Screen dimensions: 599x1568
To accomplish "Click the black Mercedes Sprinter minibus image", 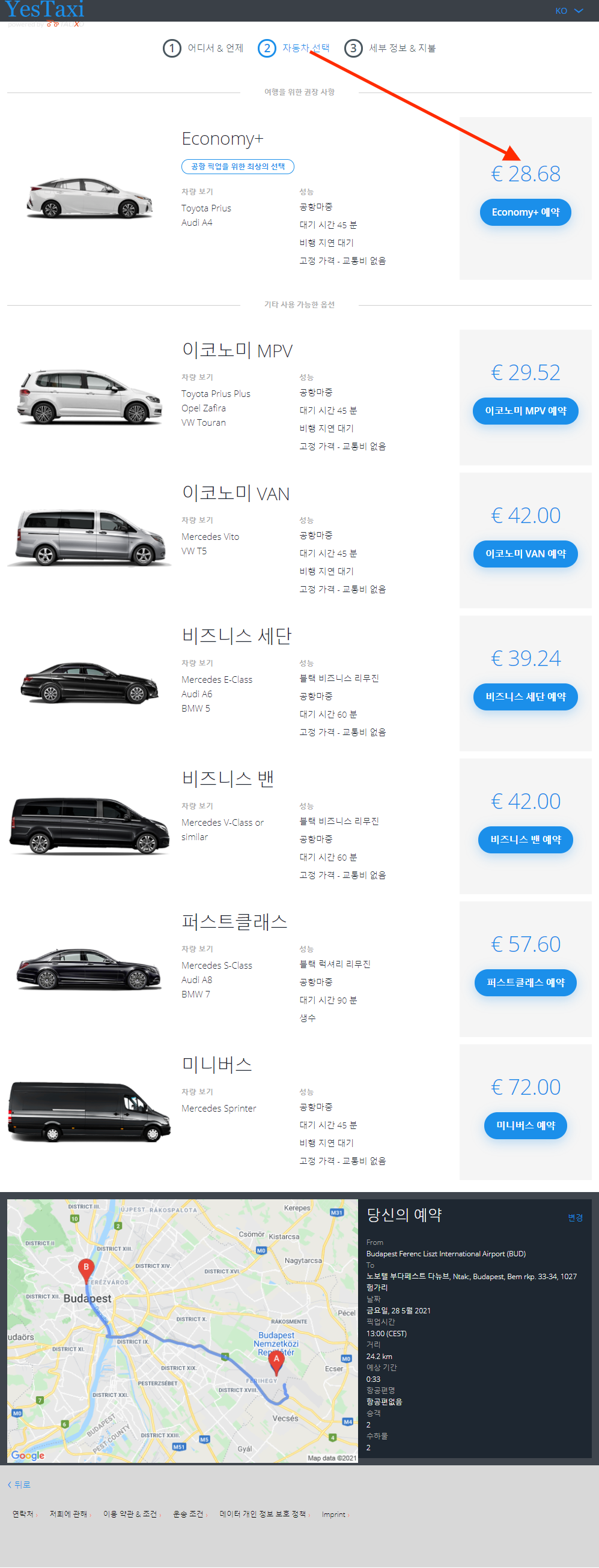I will (x=89, y=1110).
